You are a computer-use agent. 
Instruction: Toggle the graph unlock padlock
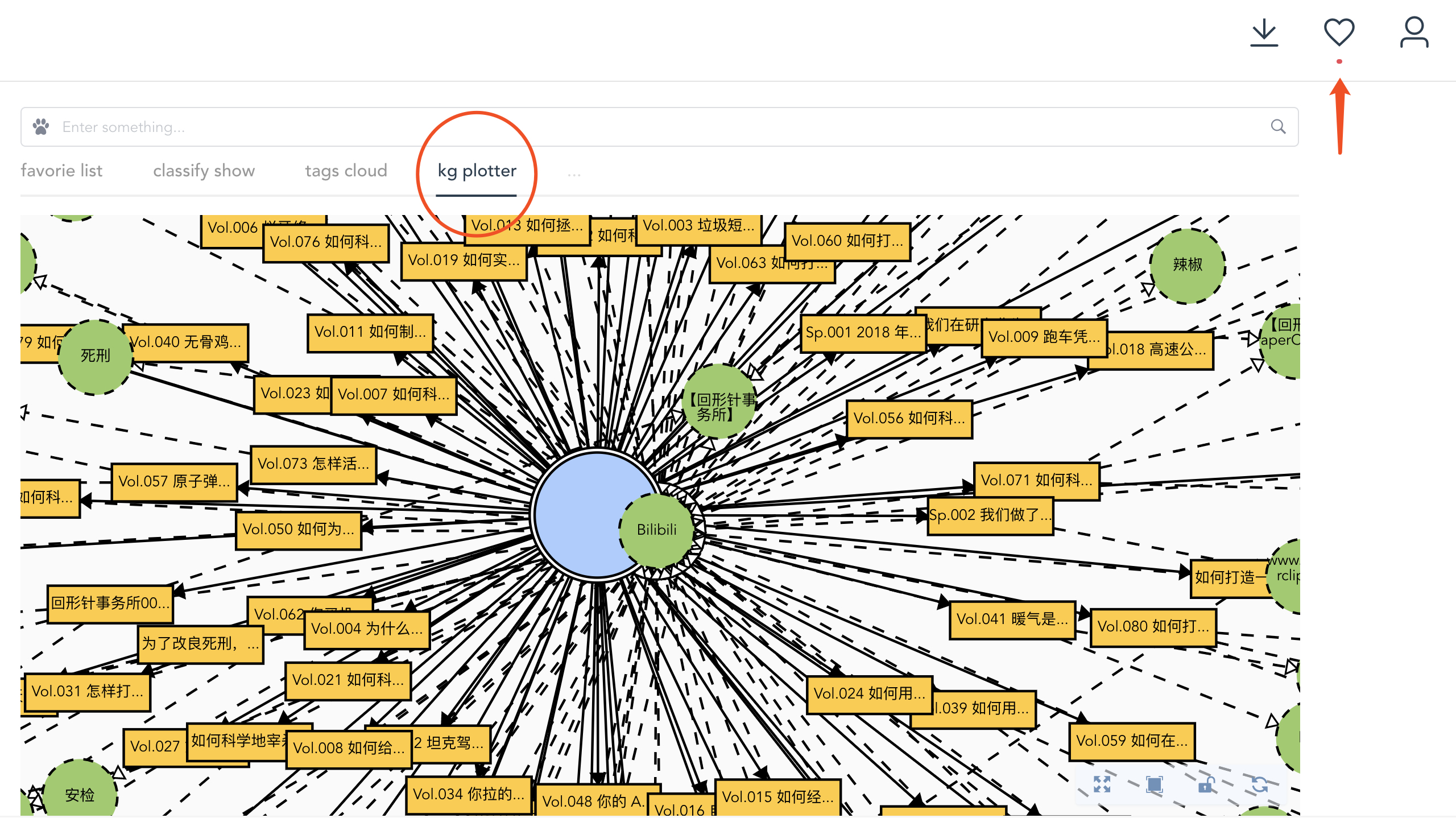click(x=1206, y=784)
